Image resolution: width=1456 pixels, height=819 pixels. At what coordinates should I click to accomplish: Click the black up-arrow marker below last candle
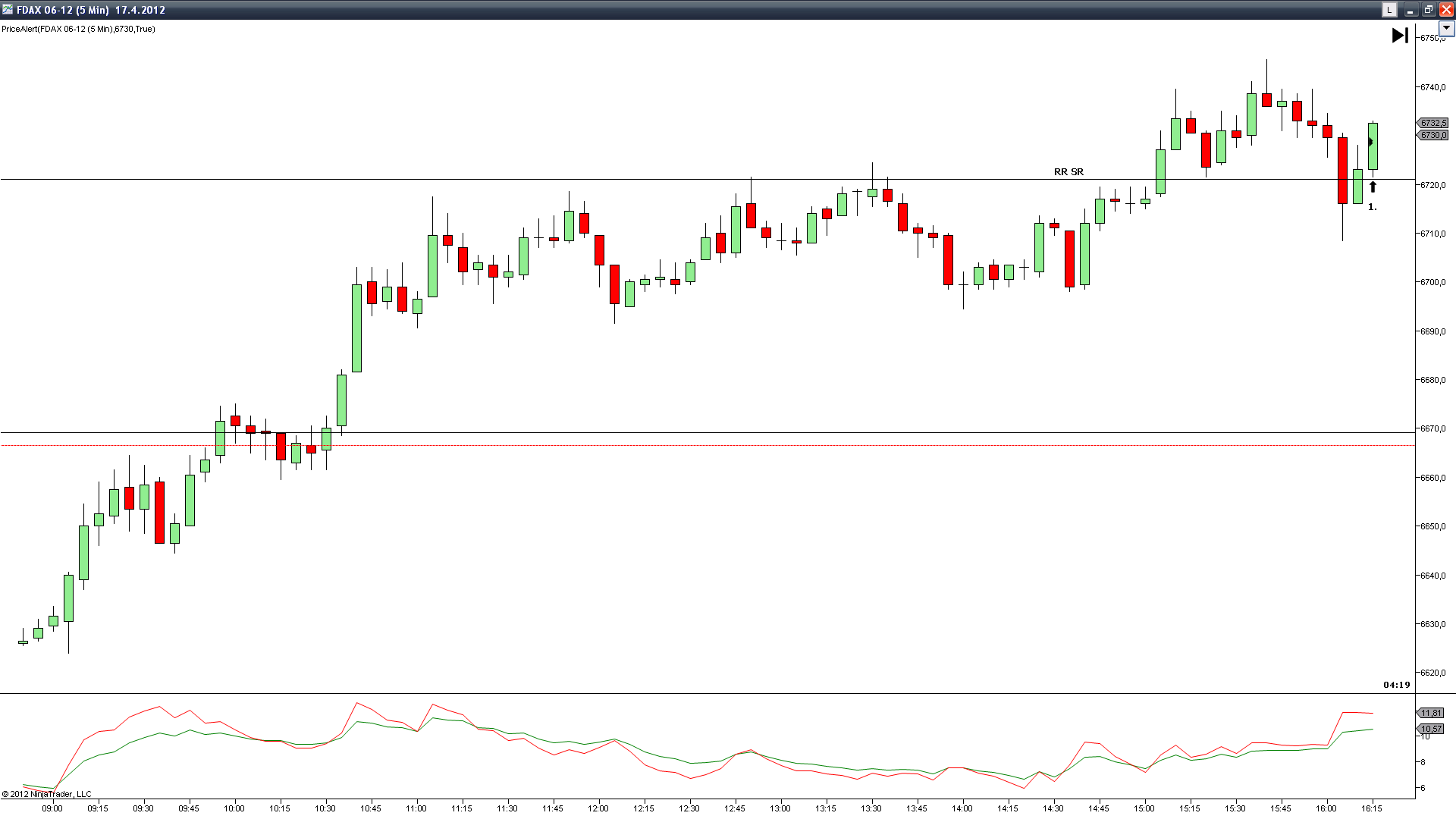1373,187
